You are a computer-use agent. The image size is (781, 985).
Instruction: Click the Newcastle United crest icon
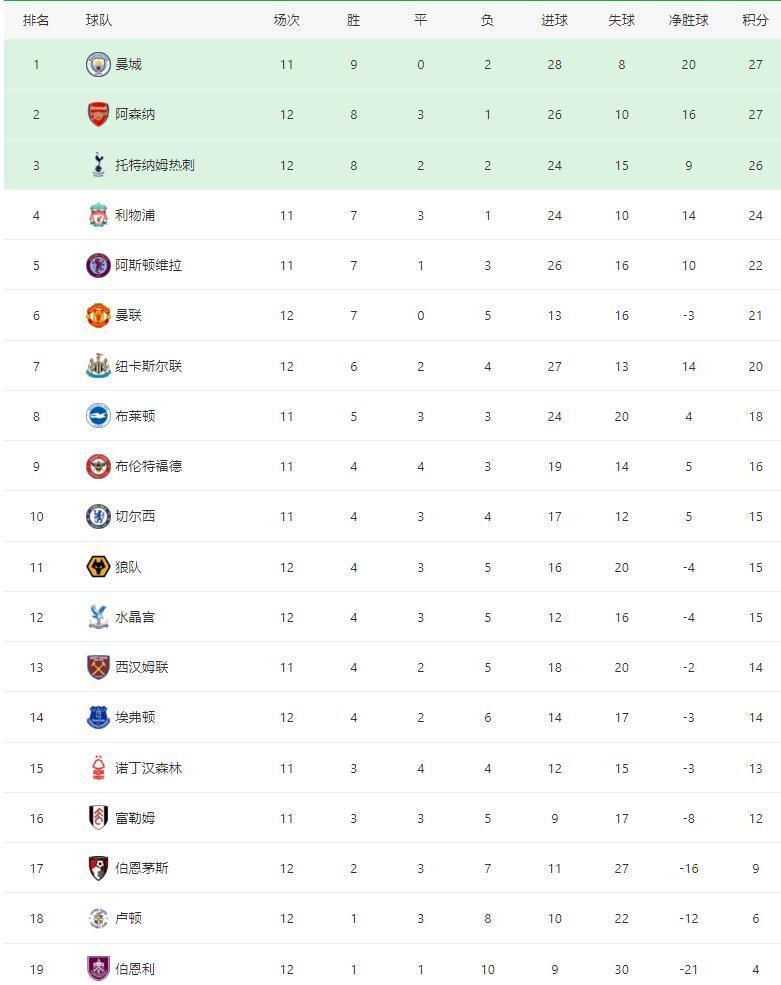click(98, 366)
